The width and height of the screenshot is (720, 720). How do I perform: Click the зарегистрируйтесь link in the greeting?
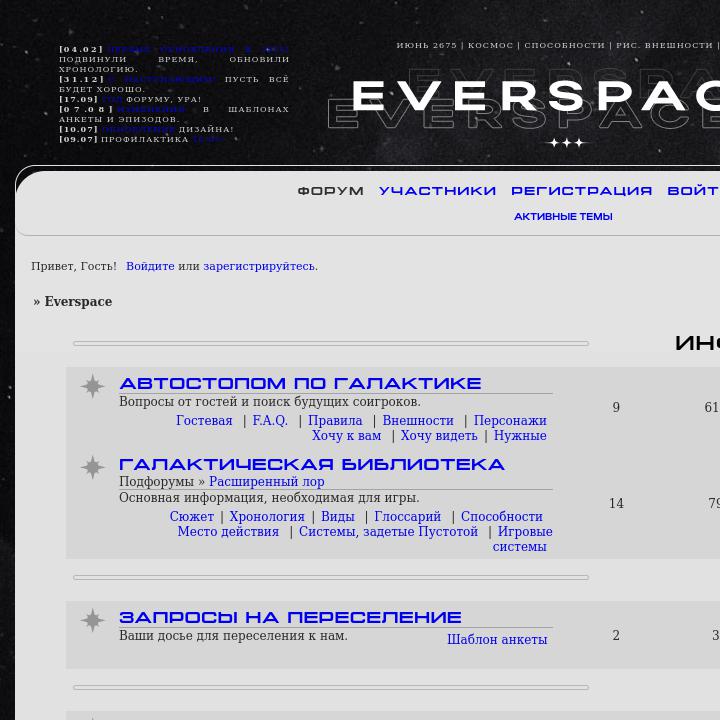(259, 266)
